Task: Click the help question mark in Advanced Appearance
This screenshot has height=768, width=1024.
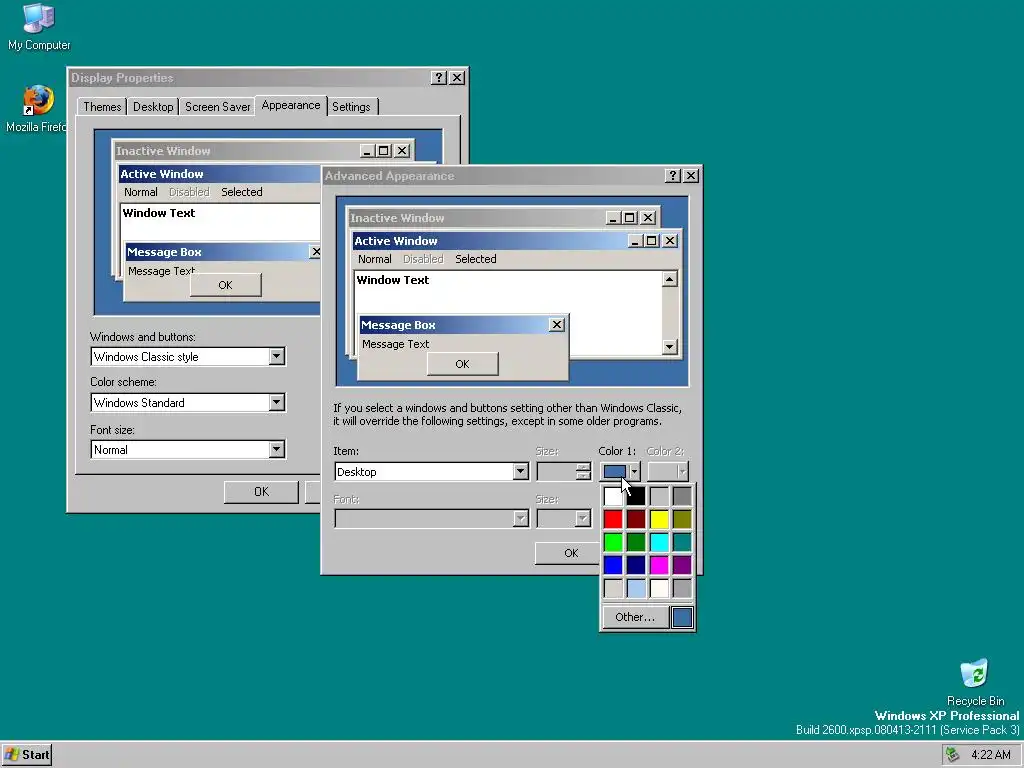Action: (x=673, y=176)
